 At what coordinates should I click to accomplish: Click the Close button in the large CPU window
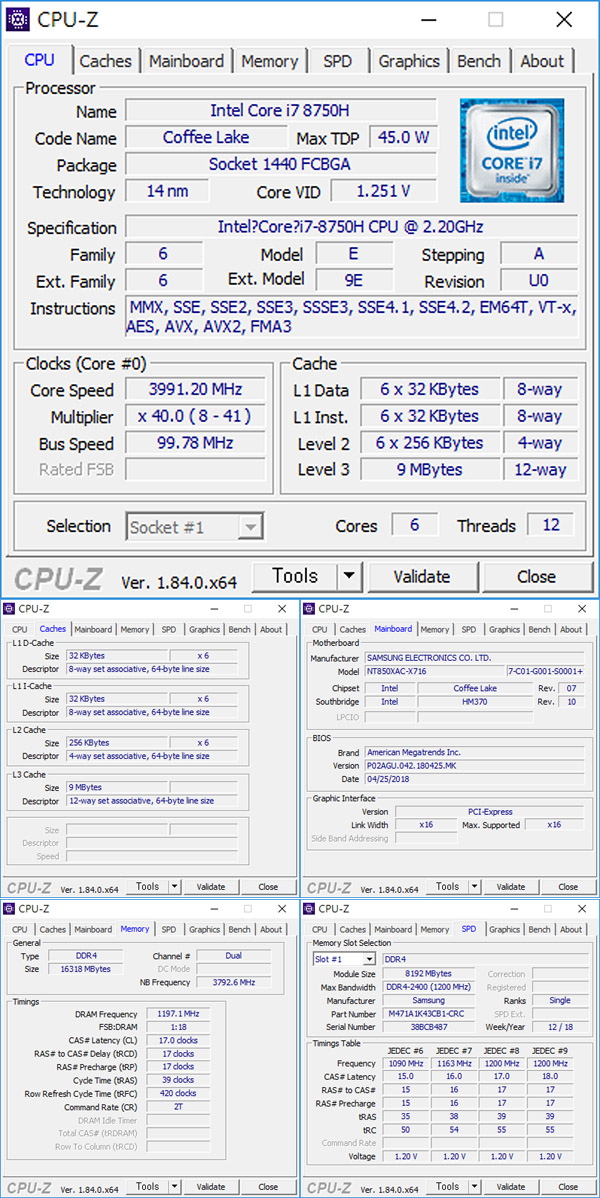537,576
